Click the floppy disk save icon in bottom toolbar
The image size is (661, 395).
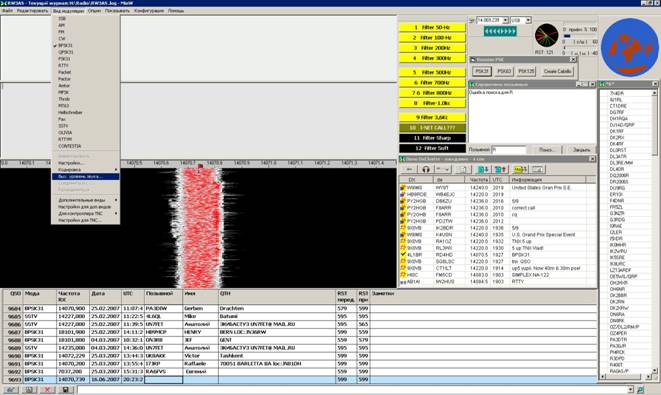(65, 390)
